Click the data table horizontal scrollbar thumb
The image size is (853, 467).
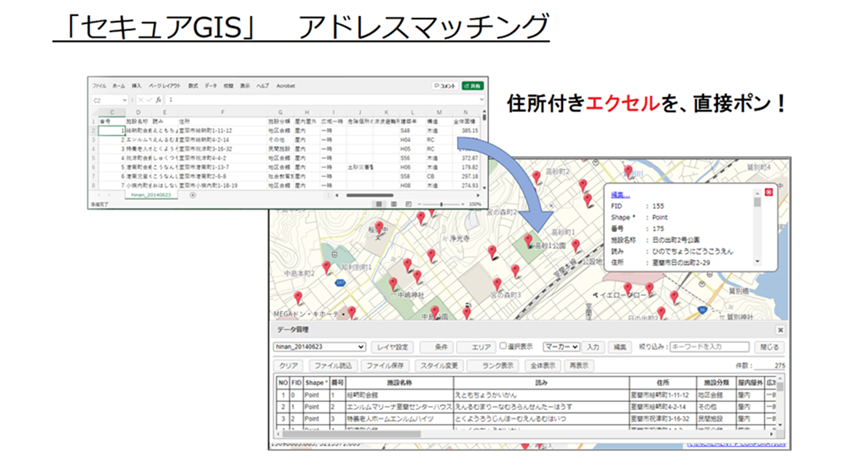click(x=351, y=434)
